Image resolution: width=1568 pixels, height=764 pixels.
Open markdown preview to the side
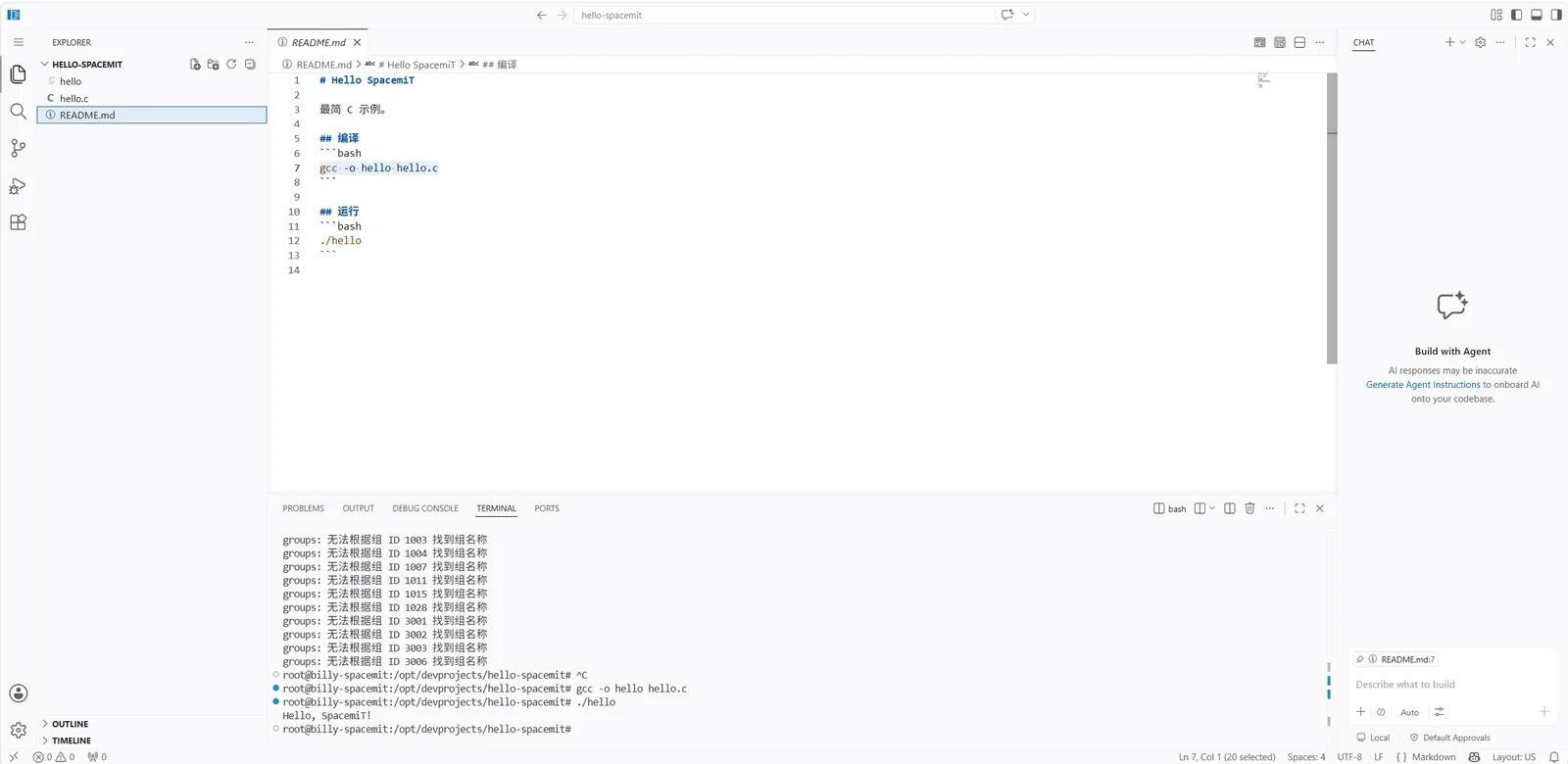[1260, 42]
